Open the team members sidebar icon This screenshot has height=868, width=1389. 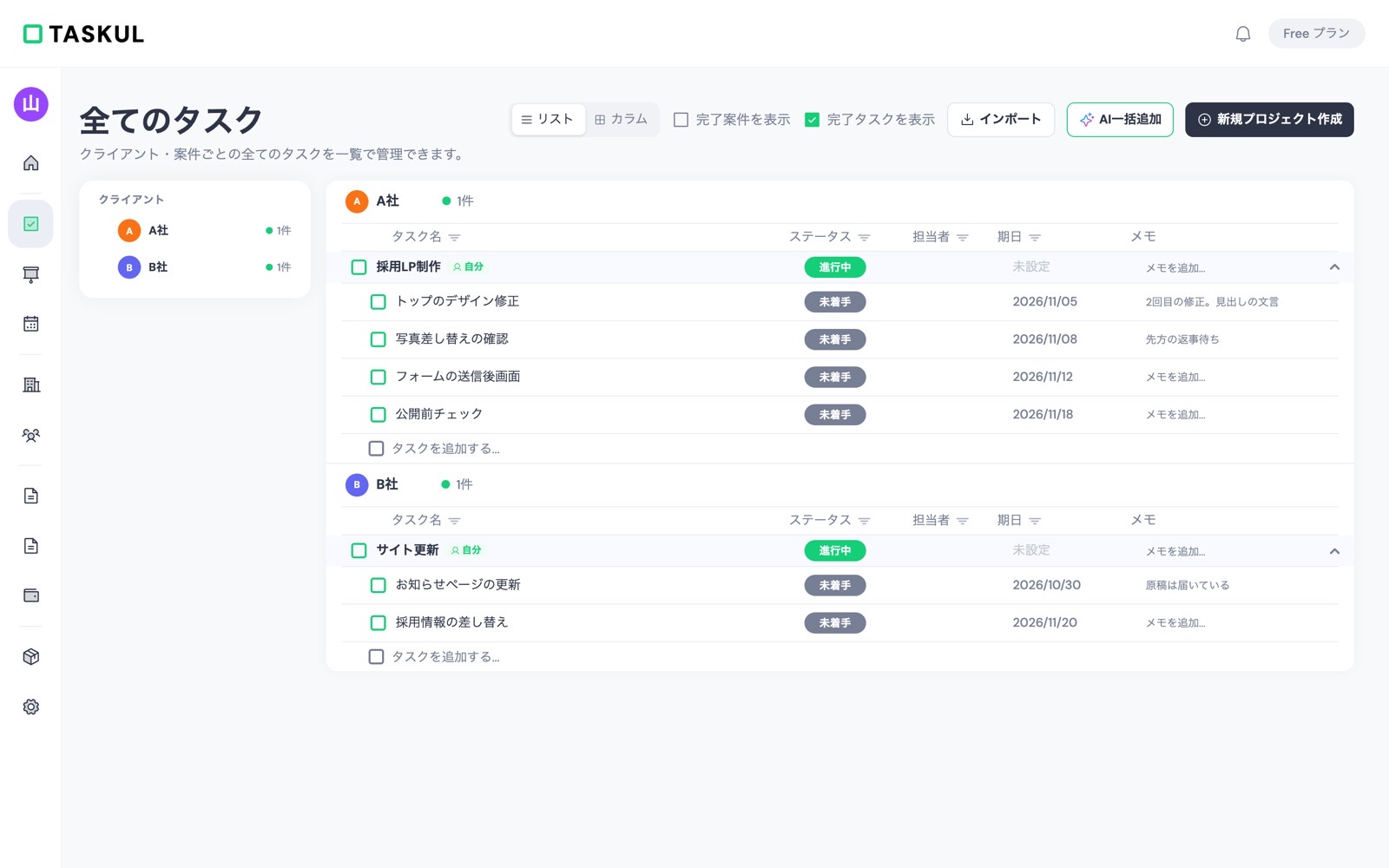31,435
